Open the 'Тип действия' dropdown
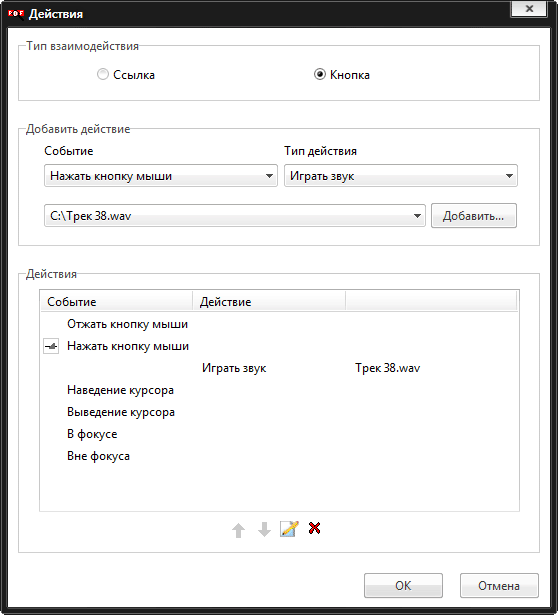 click(401, 176)
